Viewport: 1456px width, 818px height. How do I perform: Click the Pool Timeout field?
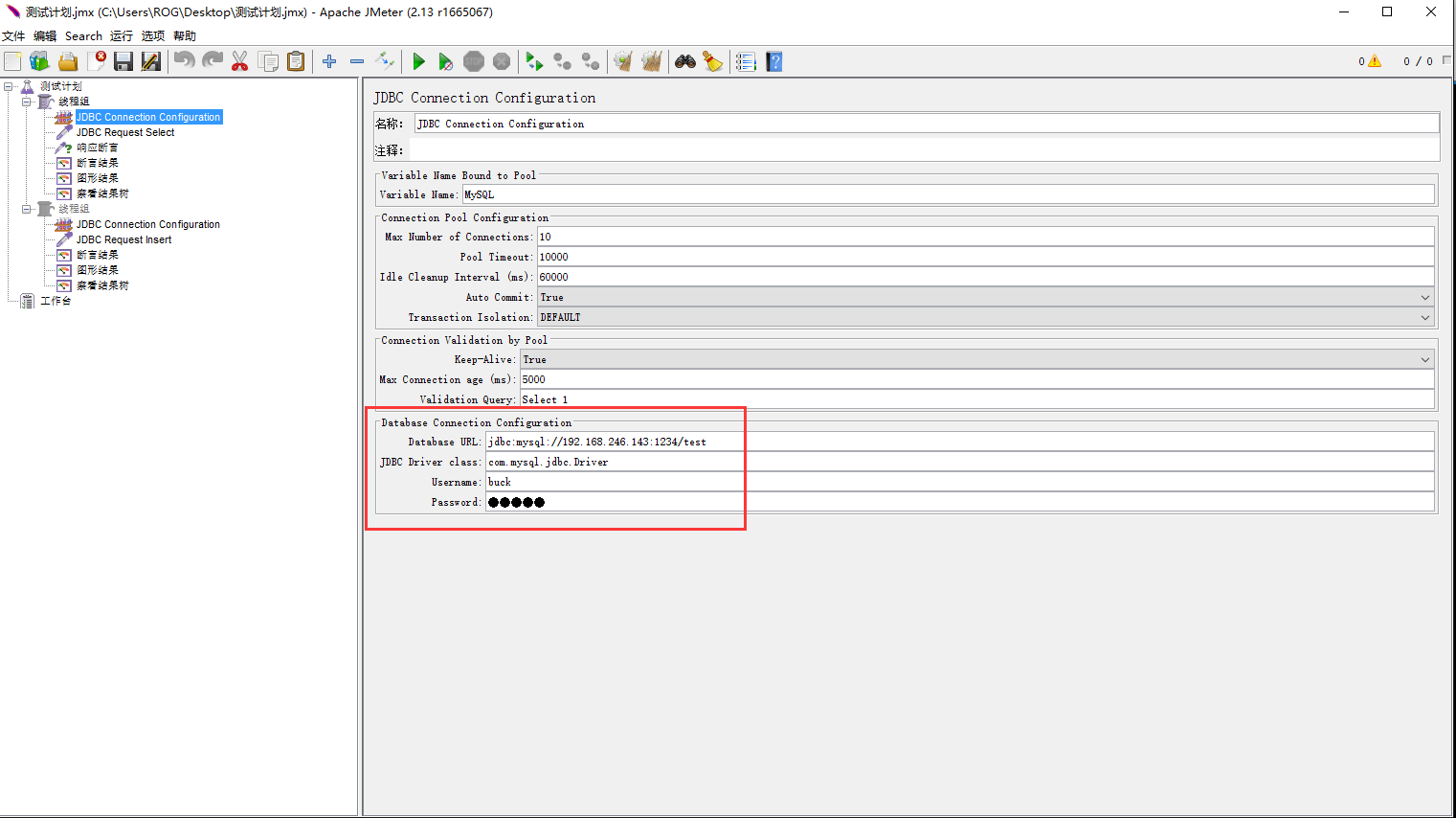pyautogui.click(x=986, y=257)
